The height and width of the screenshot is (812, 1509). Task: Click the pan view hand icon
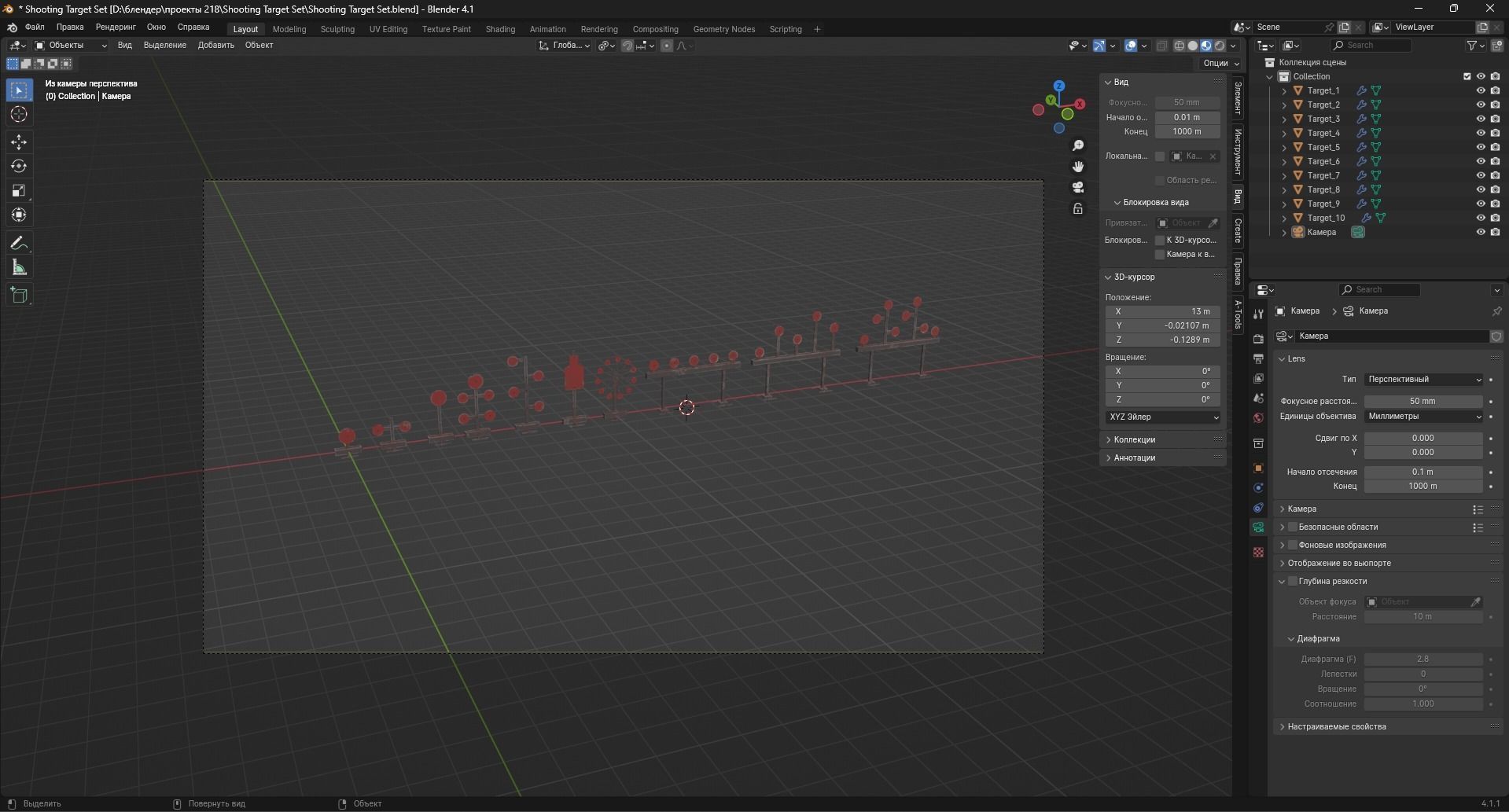[x=1078, y=167]
